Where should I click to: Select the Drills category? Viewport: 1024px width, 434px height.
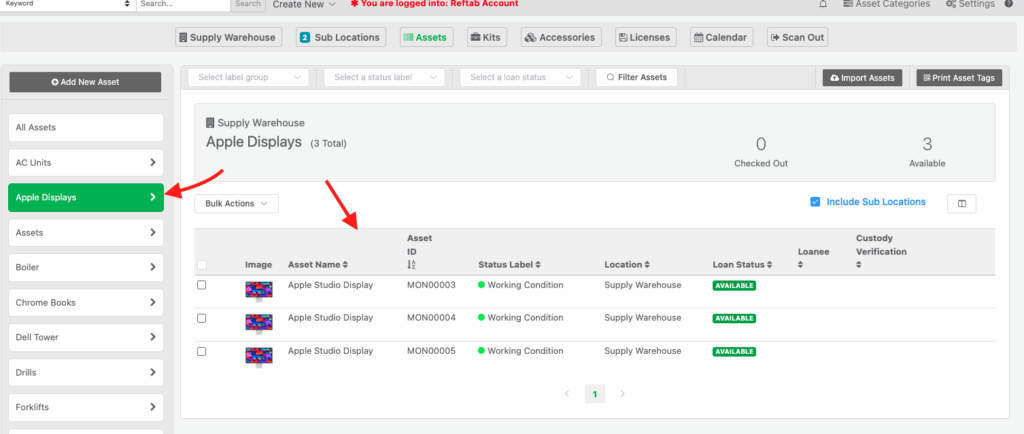86,373
